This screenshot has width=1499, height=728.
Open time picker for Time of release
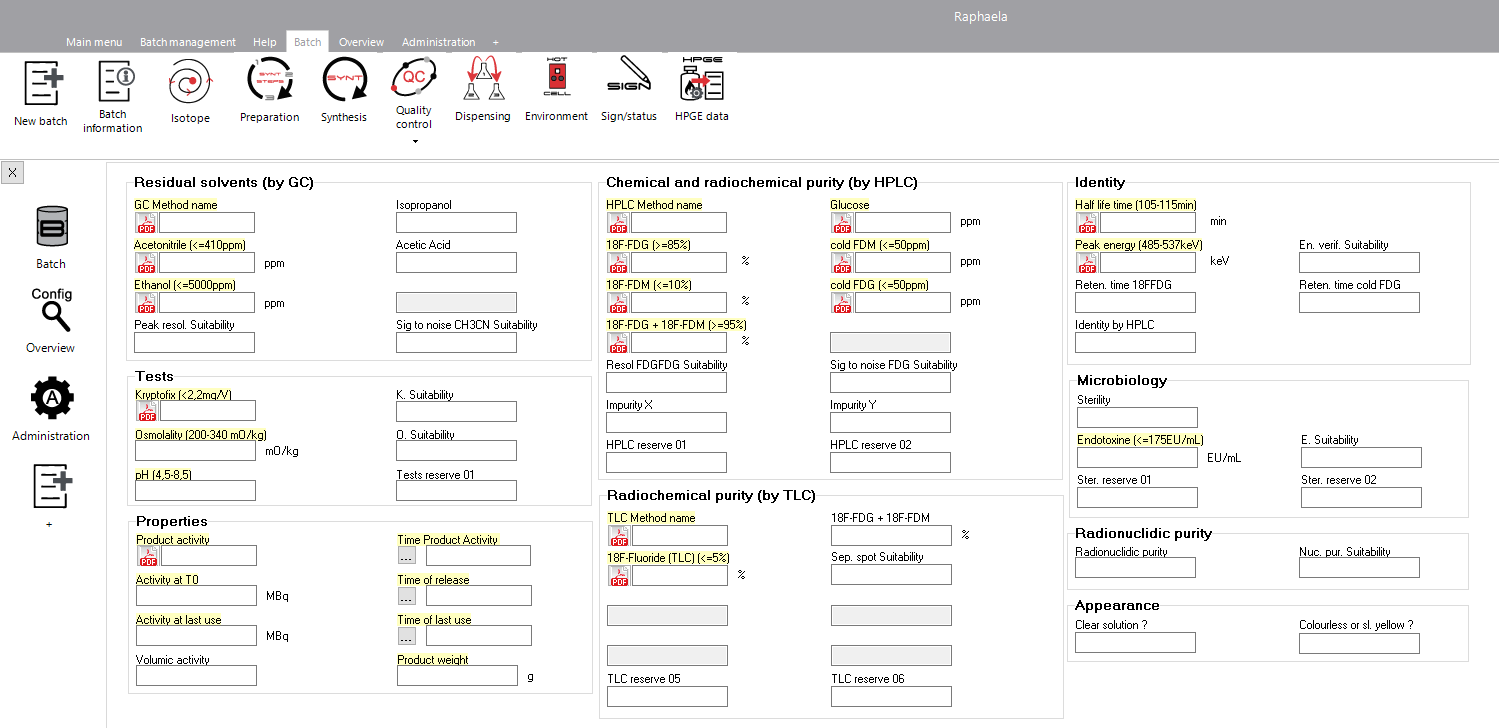(x=407, y=596)
